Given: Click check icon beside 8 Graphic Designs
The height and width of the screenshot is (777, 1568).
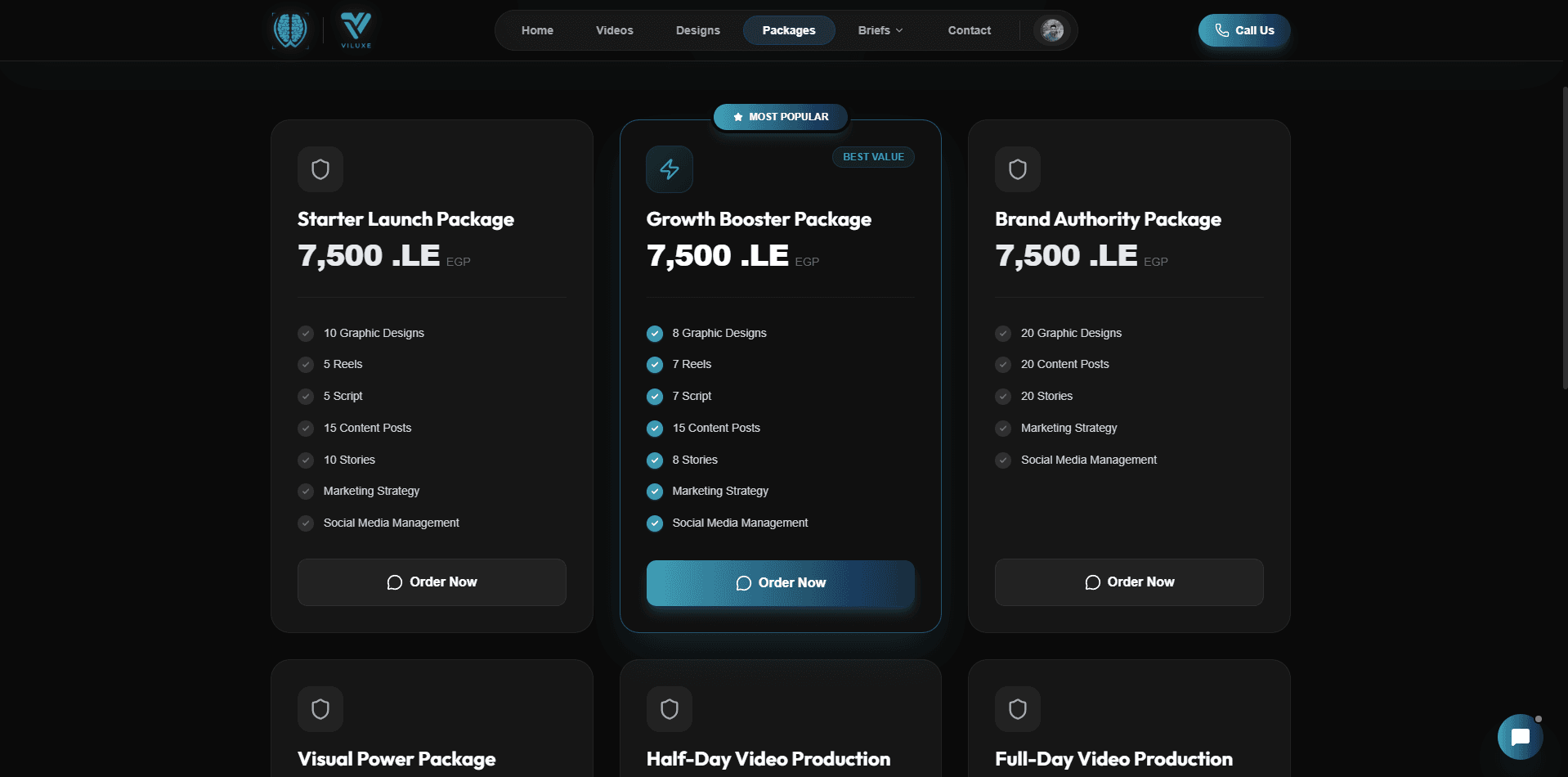Looking at the screenshot, I should click(655, 334).
